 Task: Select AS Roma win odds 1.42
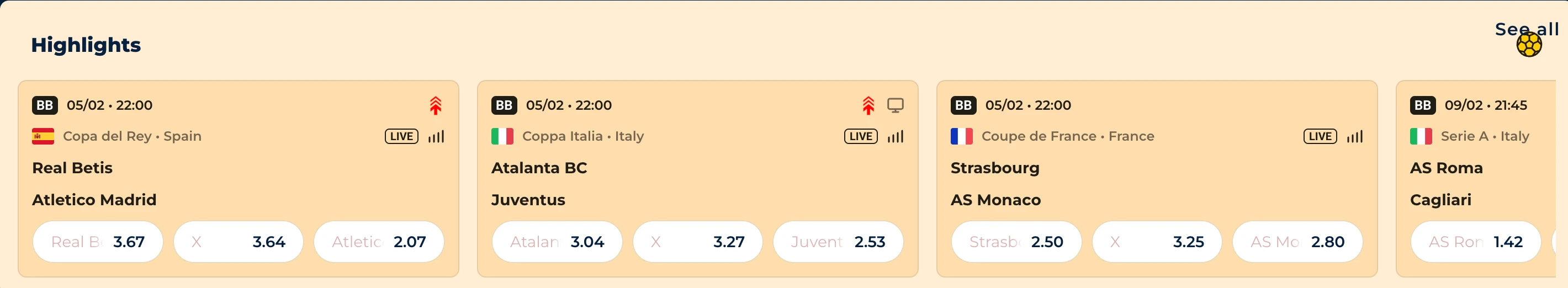coord(1475,242)
